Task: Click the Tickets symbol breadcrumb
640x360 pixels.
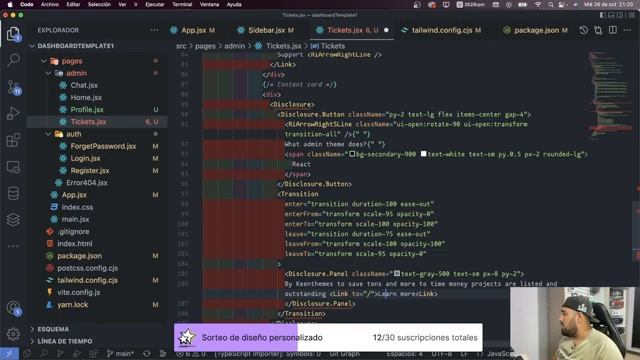Action: [328, 46]
